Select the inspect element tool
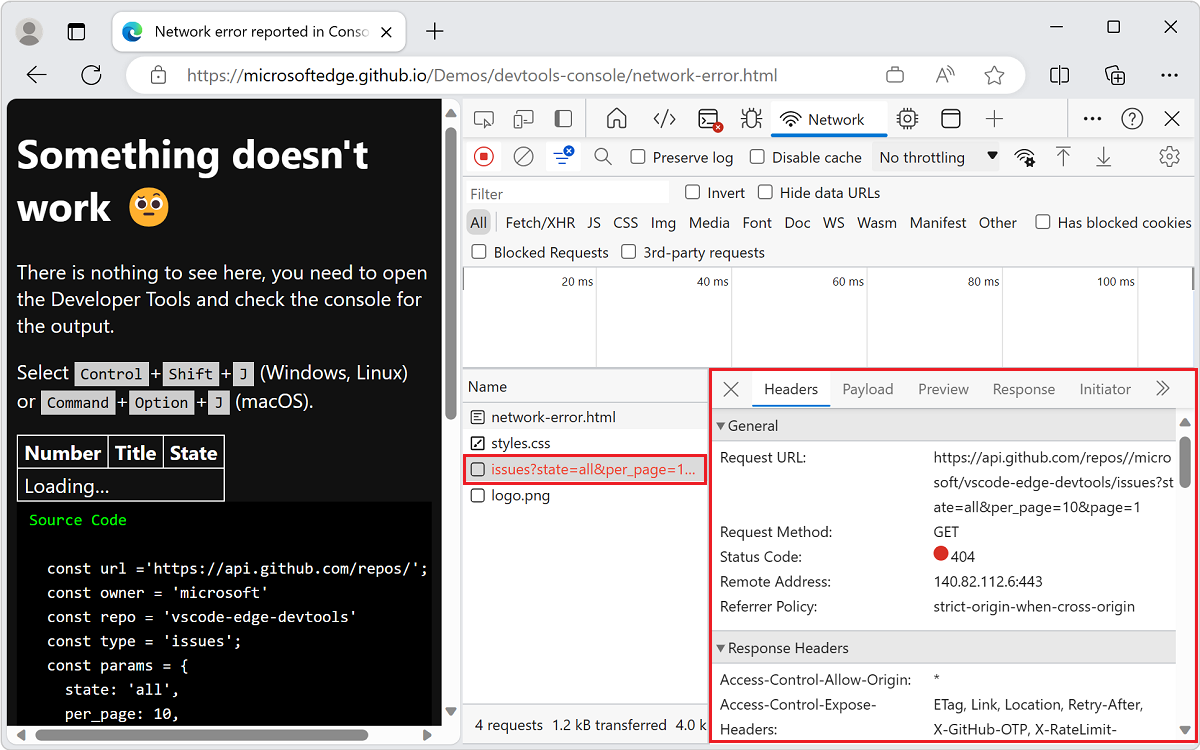 pos(484,118)
